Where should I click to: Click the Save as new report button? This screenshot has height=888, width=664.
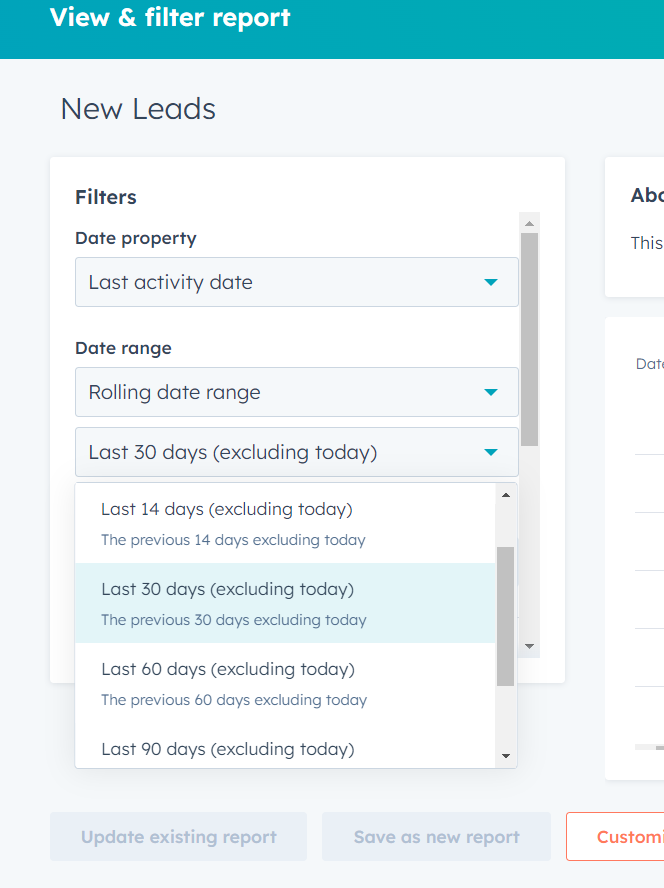[x=436, y=836]
